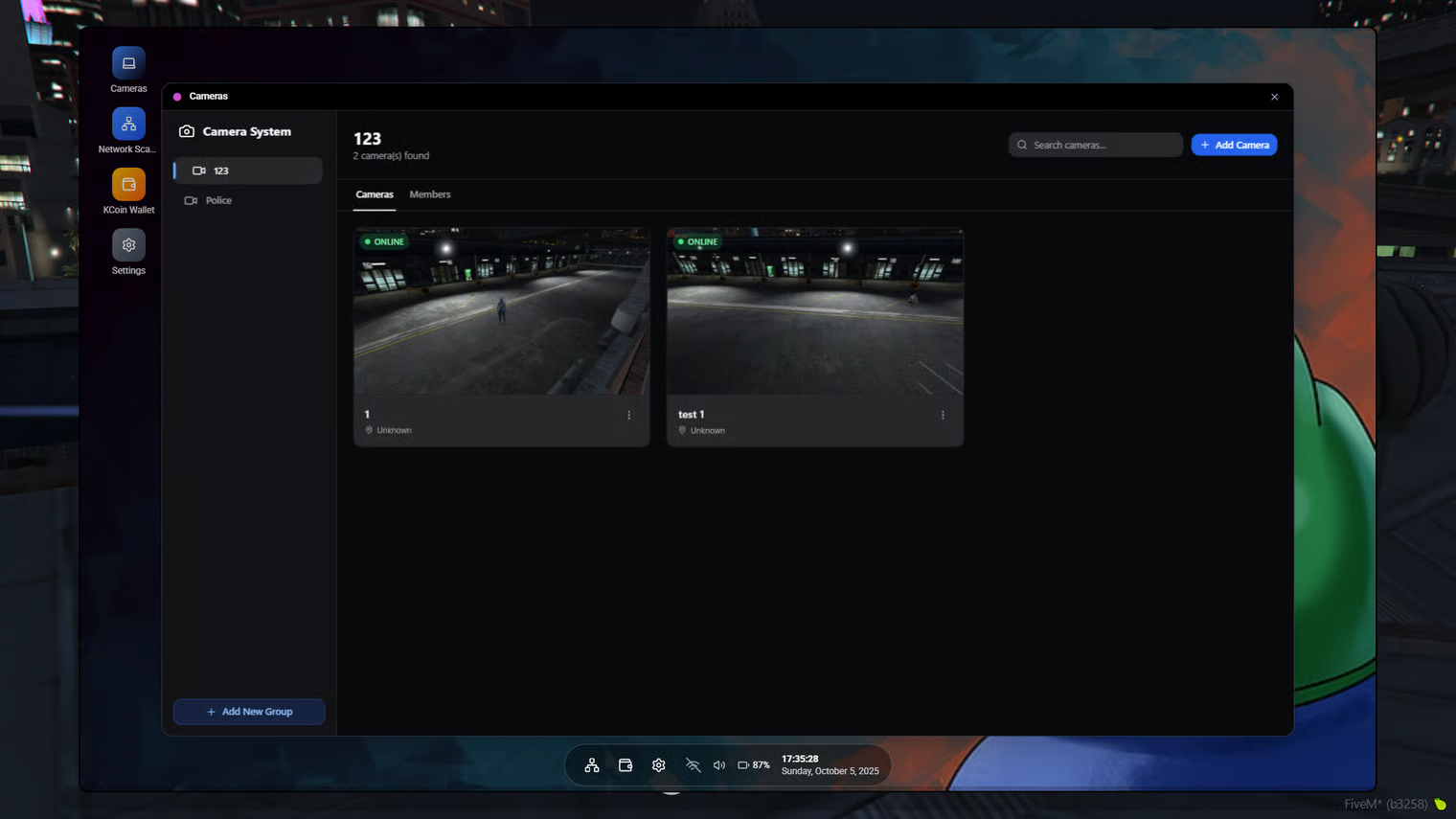Switch to the Members tab
This screenshot has width=1456, height=819.
point(430,194)
